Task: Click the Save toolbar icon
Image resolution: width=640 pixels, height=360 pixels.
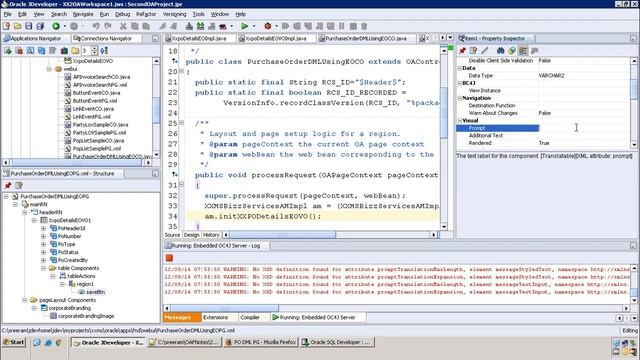Action: (x=29, y=26)
